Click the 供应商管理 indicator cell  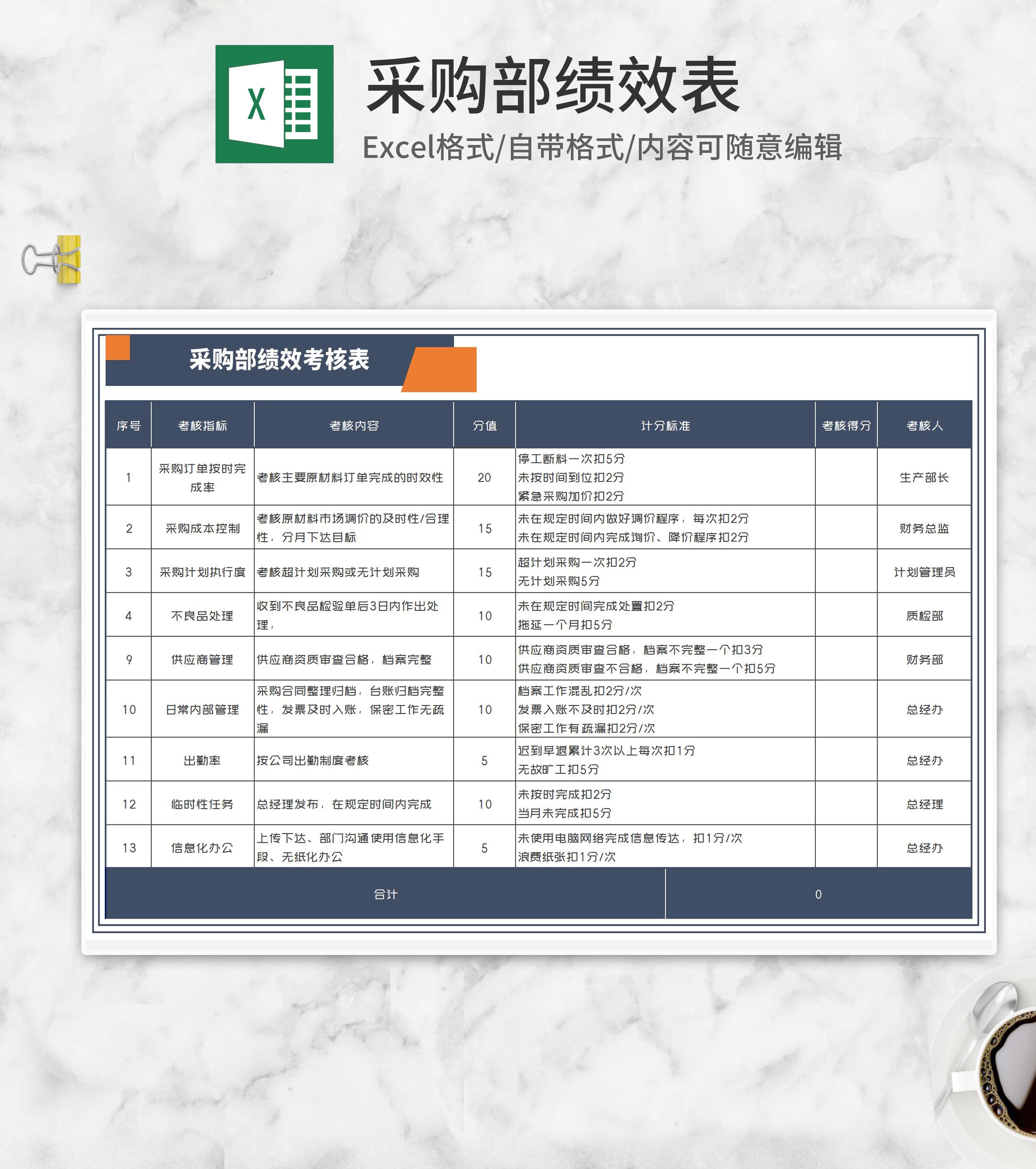pyautogui.click(x=203, y=659)
